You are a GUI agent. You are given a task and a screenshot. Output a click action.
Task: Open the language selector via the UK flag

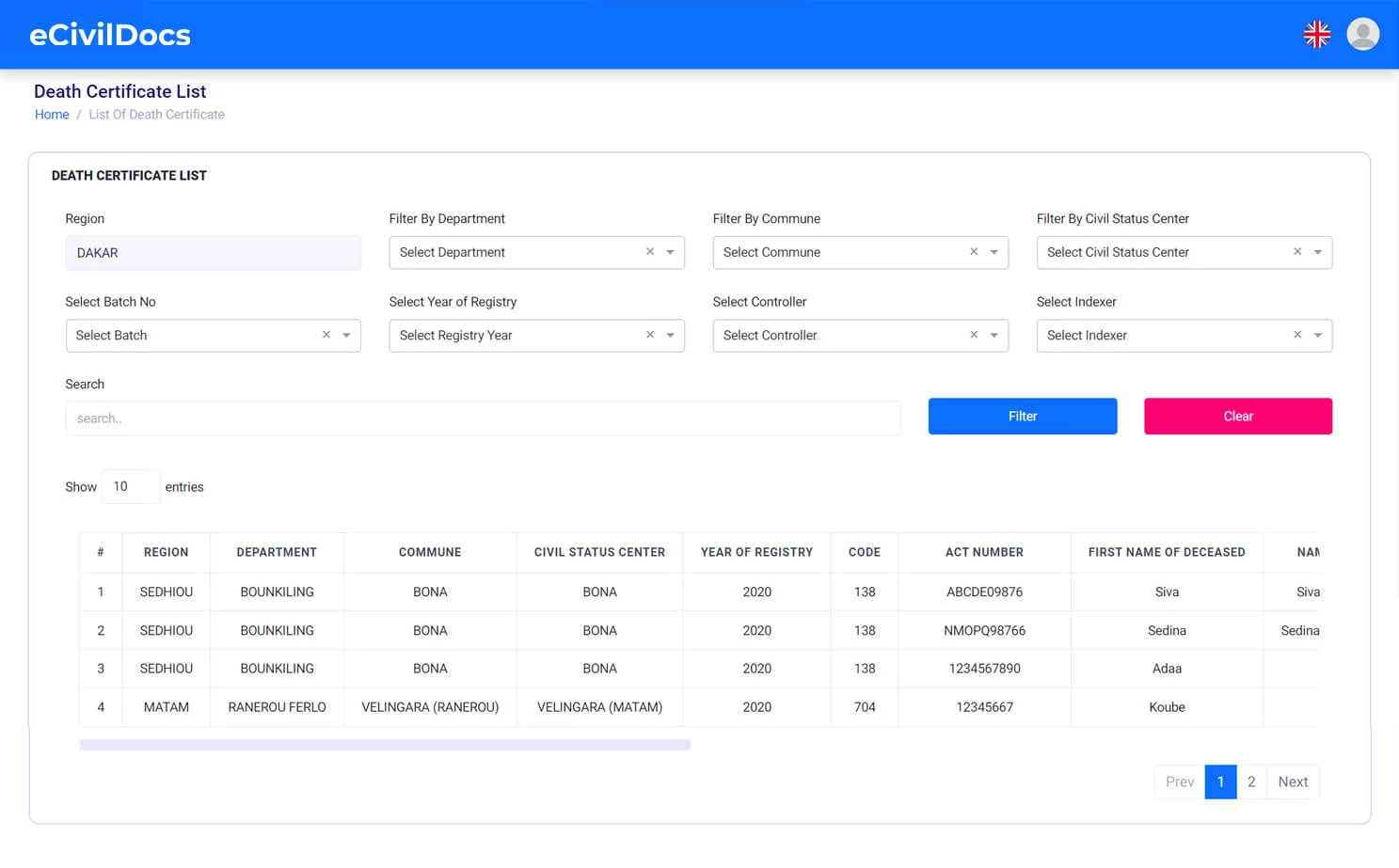click(x=1316, y=34)
